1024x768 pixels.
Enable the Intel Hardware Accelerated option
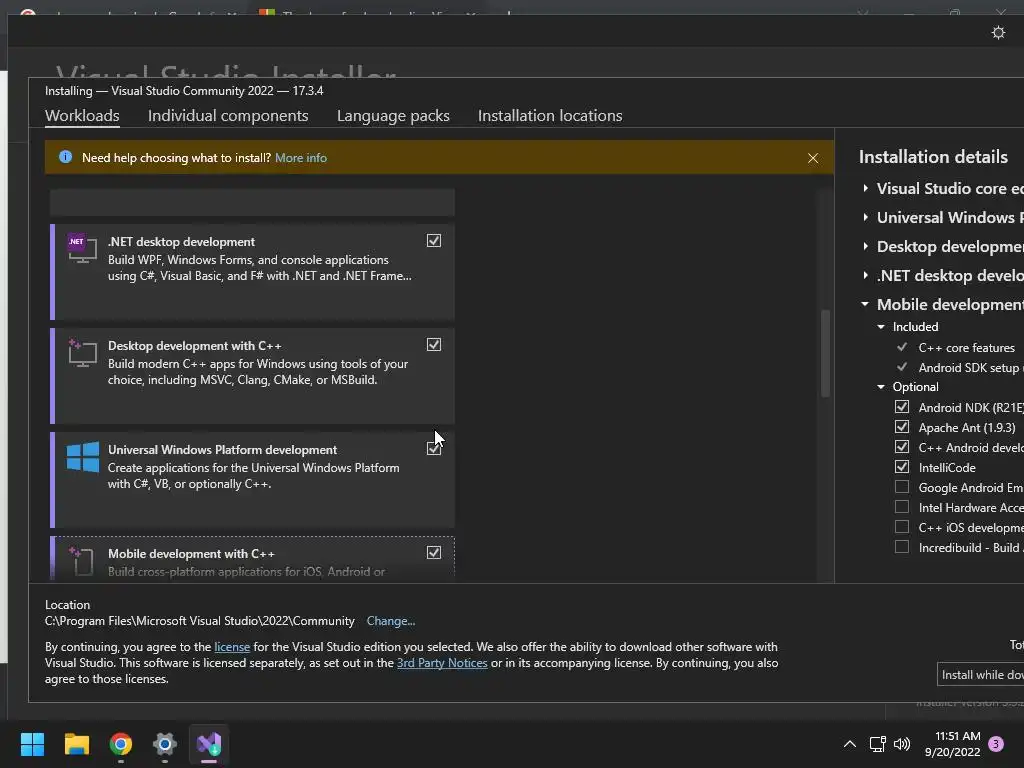pyautogui.click(x=902, y=507)
